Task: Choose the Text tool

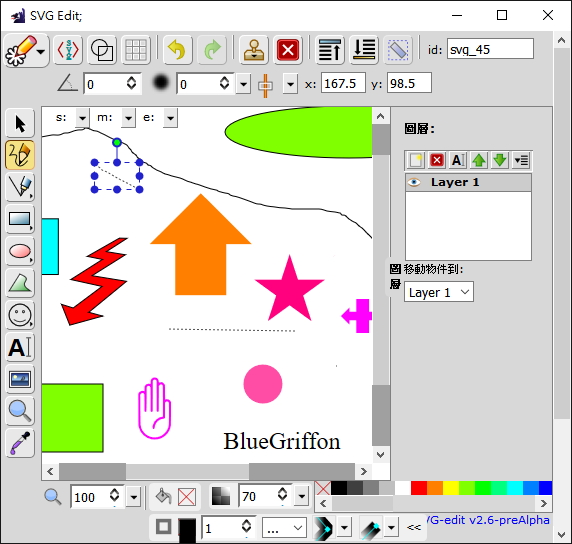Action: (x=20, y=347)
